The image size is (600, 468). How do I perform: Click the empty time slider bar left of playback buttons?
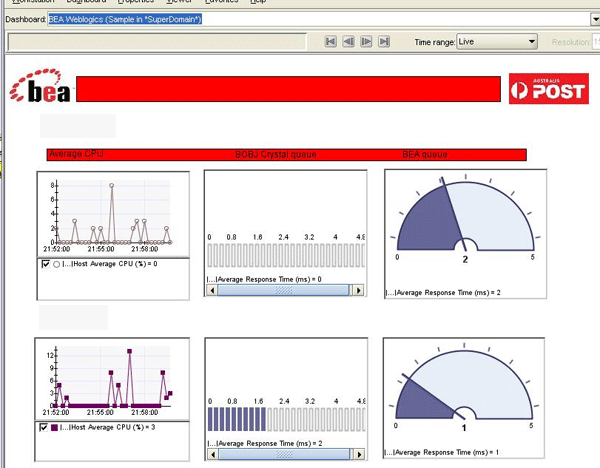coord(157,42)
